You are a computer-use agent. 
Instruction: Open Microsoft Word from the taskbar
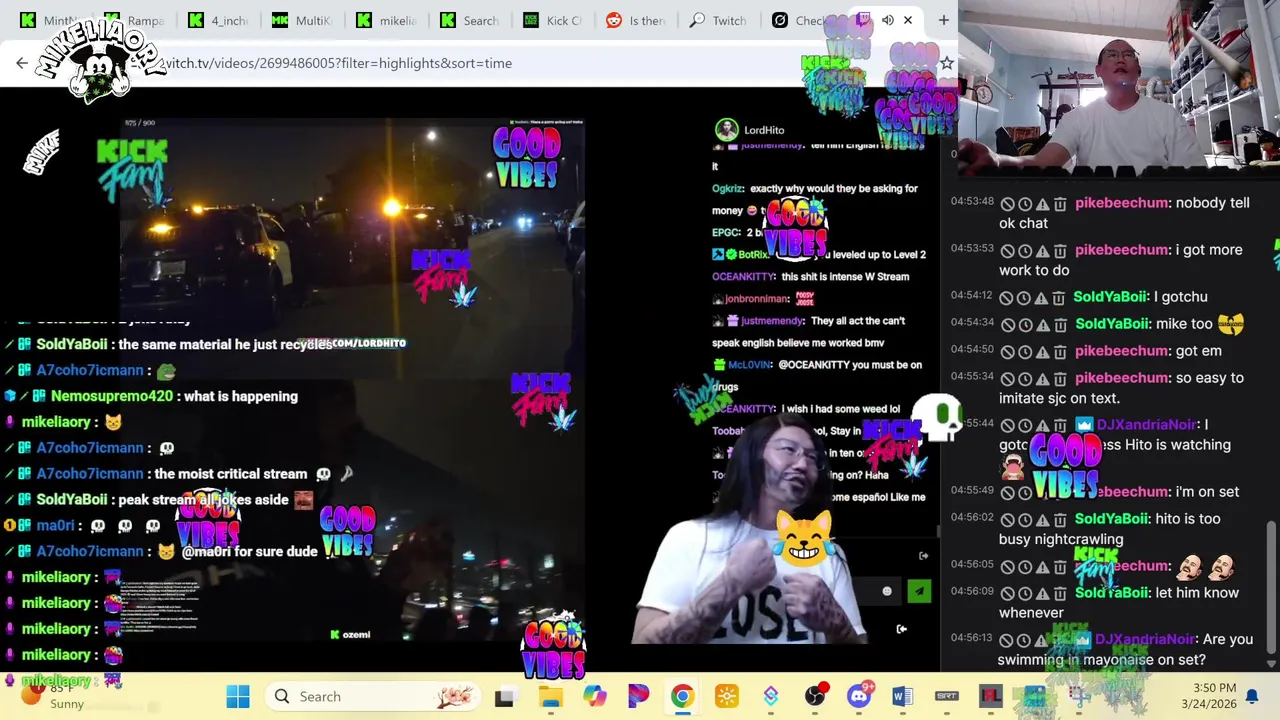pos(902,697)
